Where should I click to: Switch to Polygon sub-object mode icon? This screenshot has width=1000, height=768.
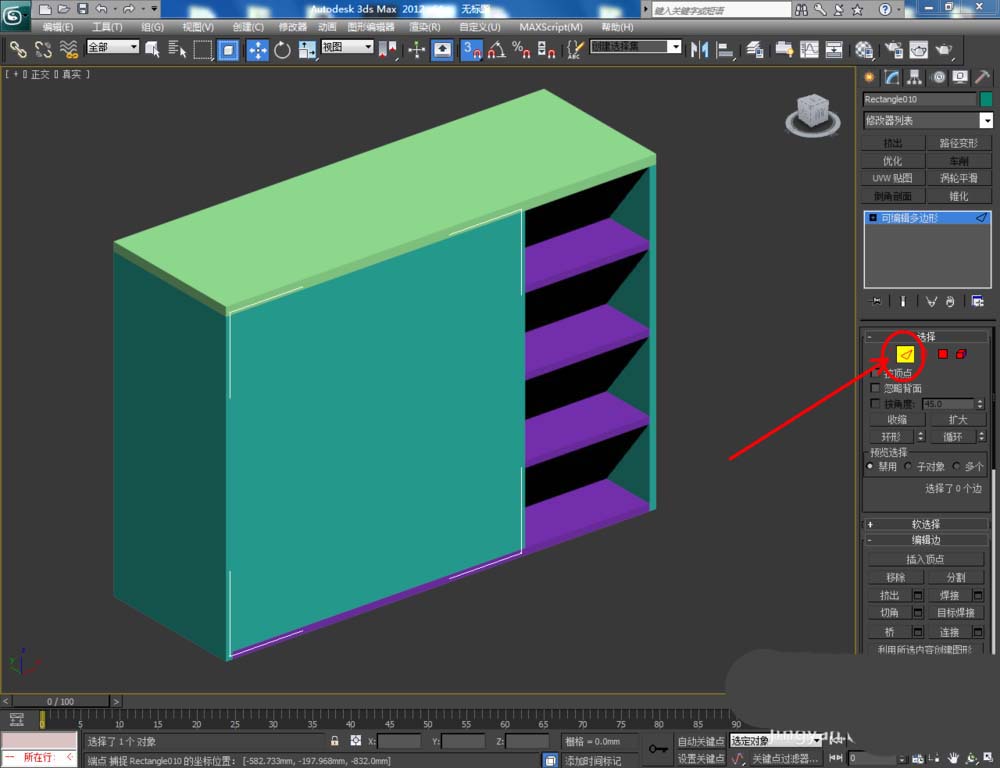click(x=942, y=354)
